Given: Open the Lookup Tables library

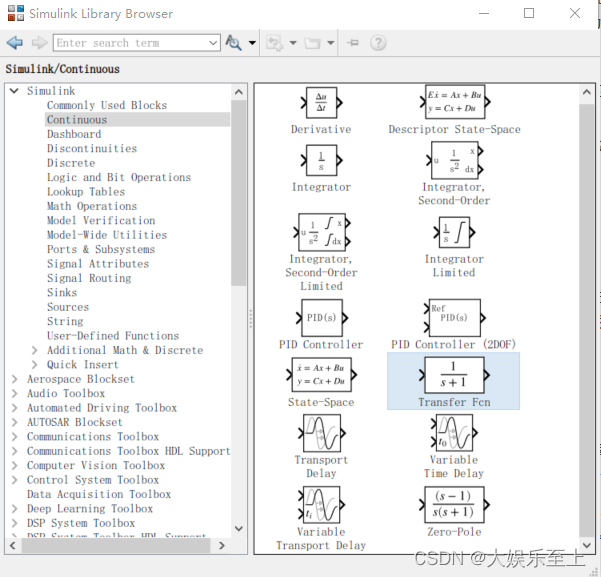Looking at the screenshot, I should coord(86,192).
